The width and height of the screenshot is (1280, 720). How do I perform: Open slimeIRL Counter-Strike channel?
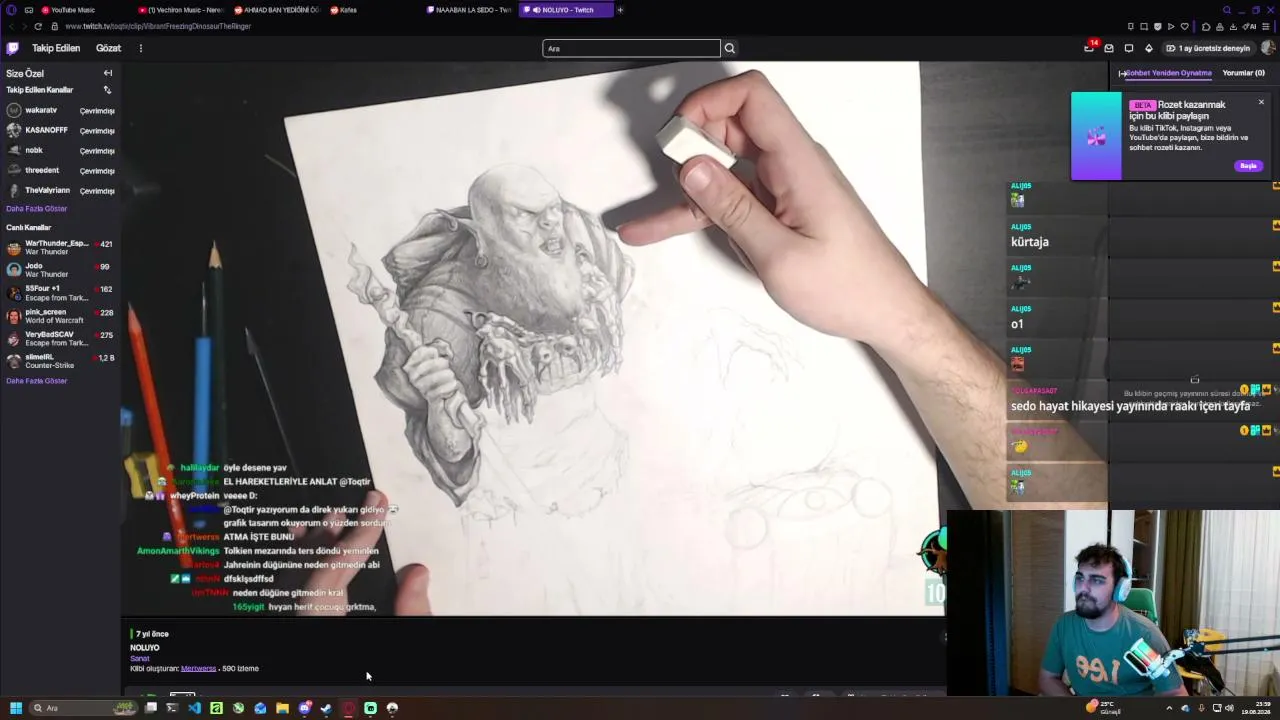click(x=60, y=361)
